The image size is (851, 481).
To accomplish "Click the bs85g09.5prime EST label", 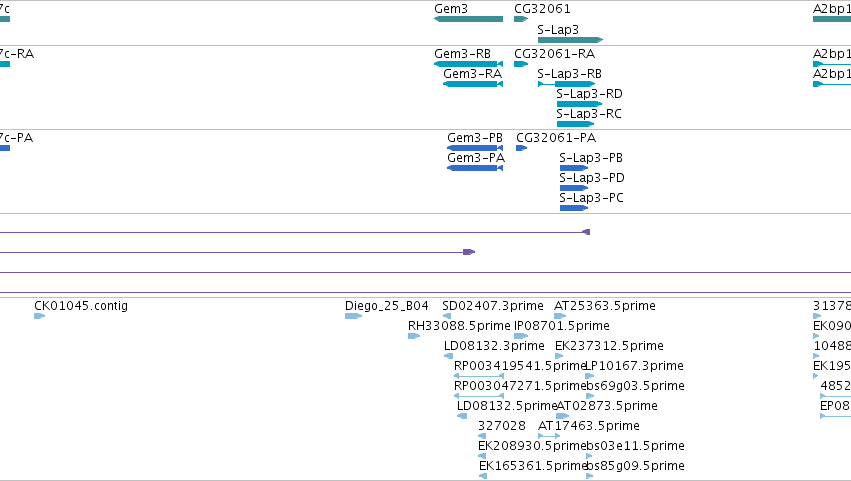I will tap(636, 466).
